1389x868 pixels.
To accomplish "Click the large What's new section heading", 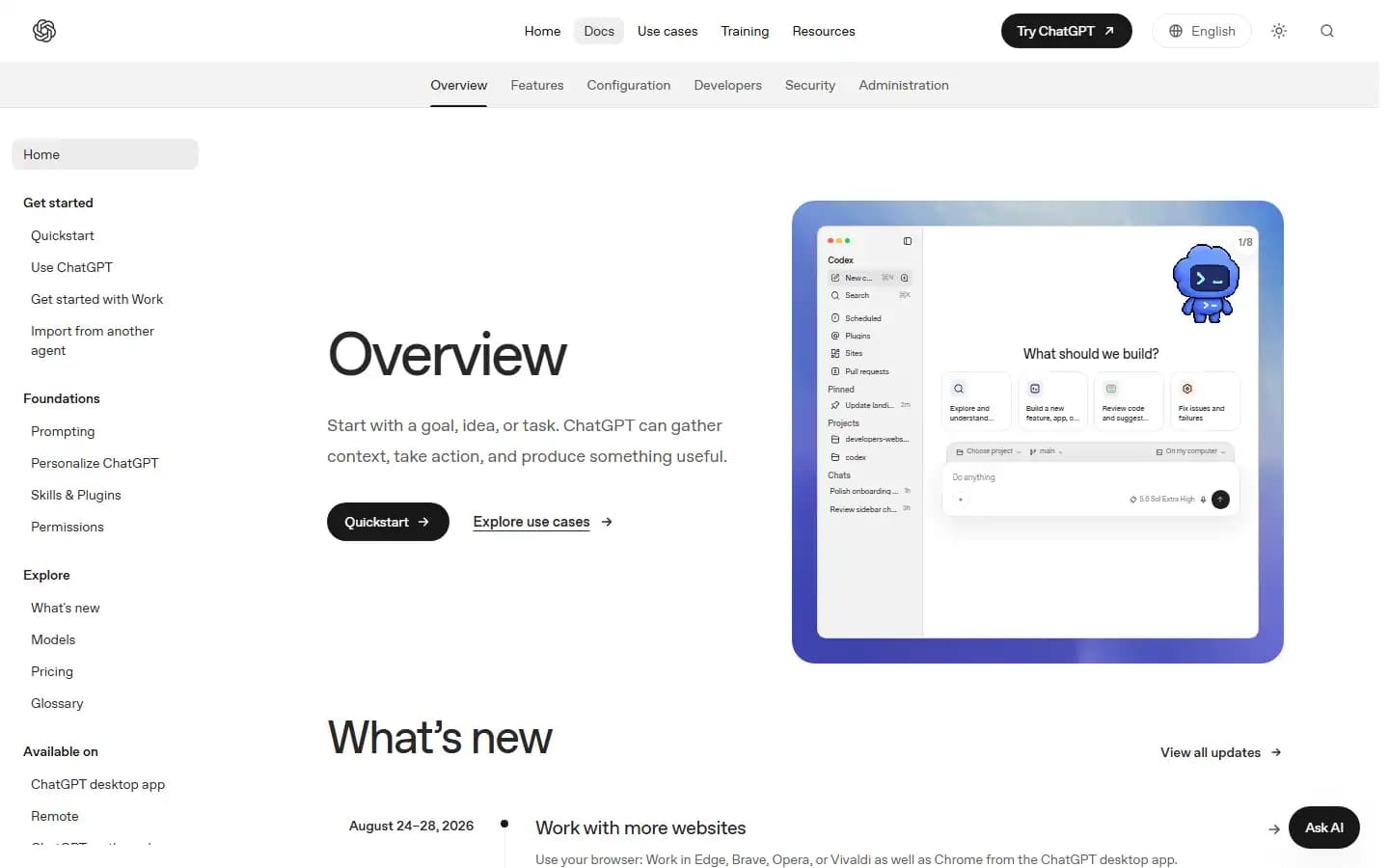I will (440, 738).
